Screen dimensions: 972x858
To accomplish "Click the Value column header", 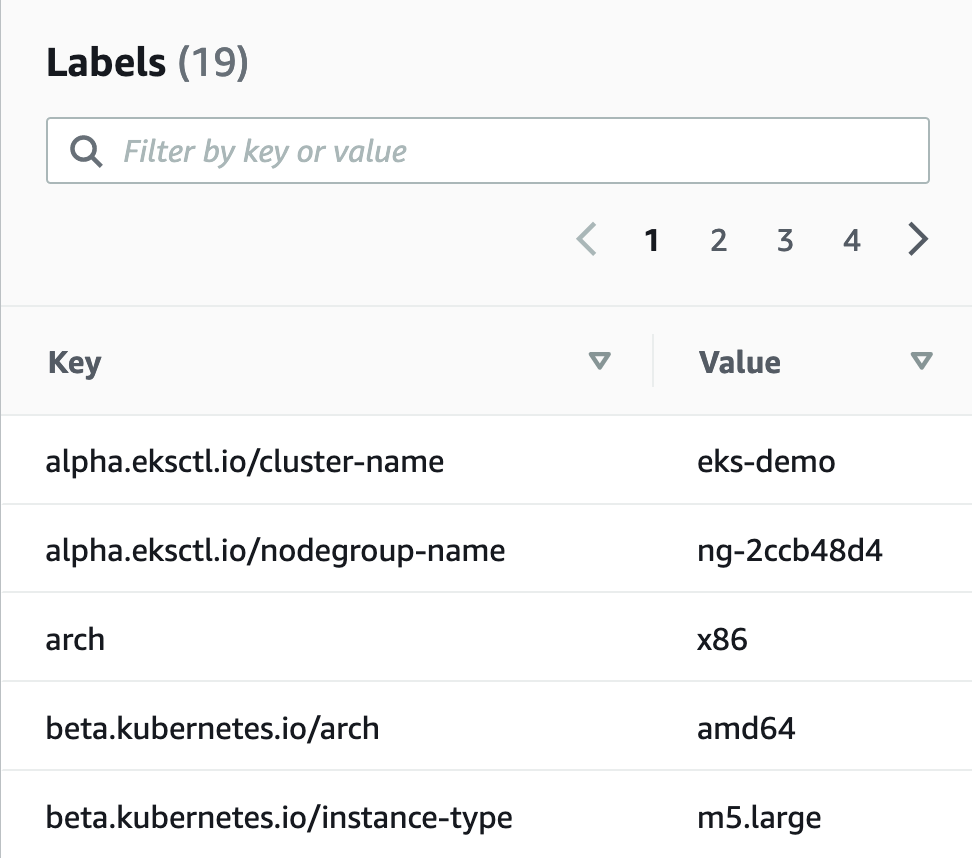I will point(740,362).
